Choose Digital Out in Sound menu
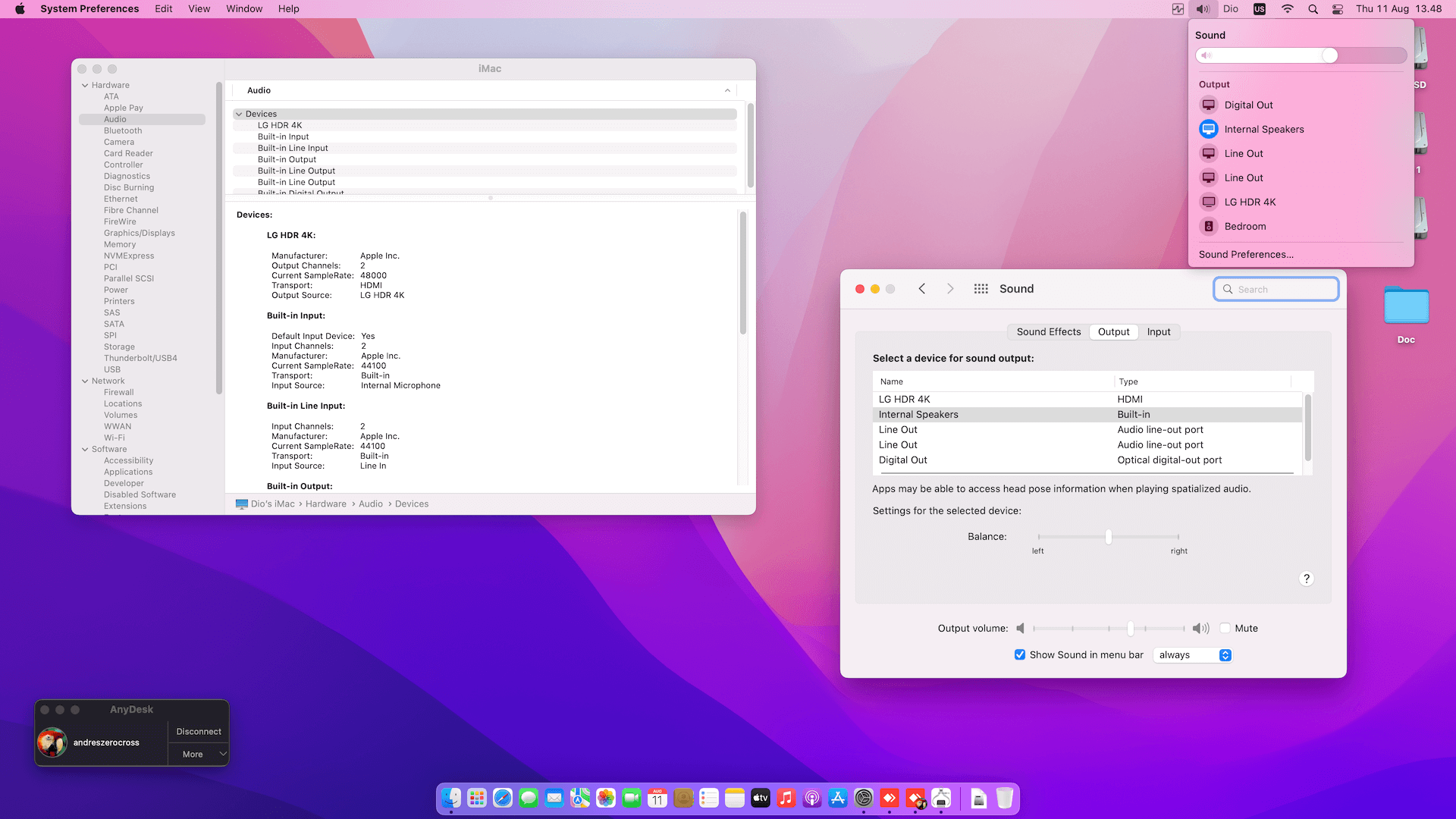 point(1248,105)
